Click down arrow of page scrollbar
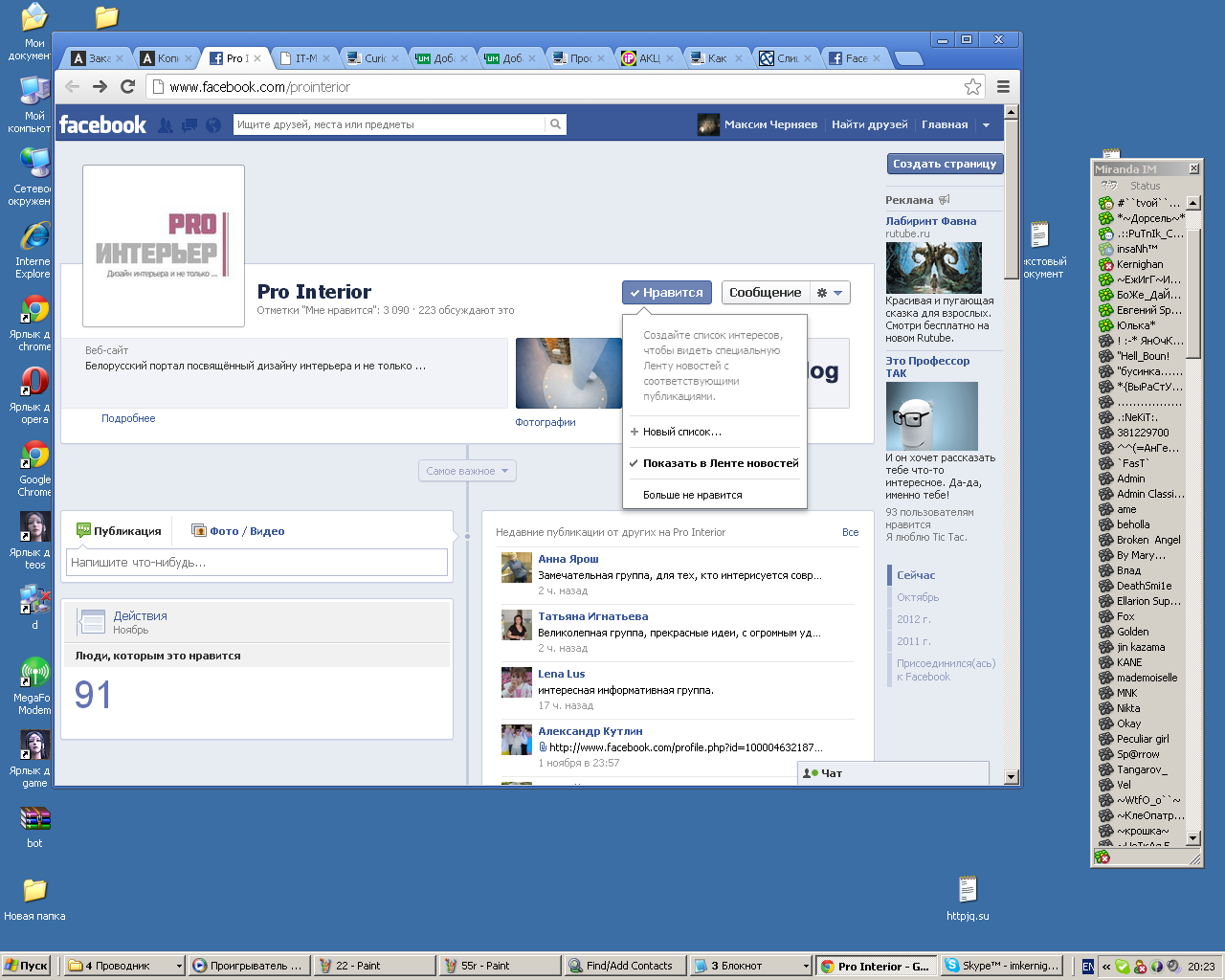 pyautogui.click(x=1012, y=777)
